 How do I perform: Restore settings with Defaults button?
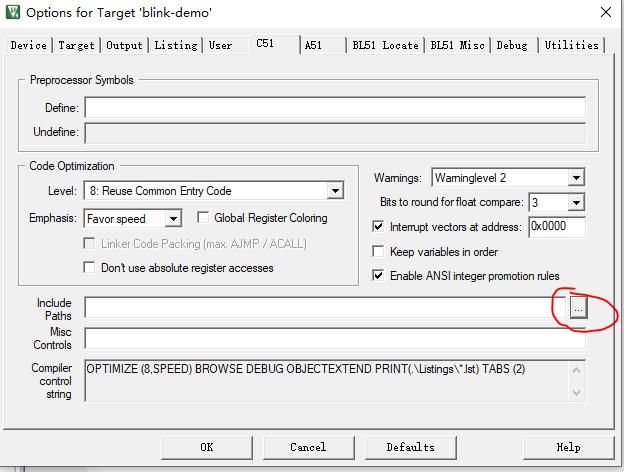[x=411, y=447]
